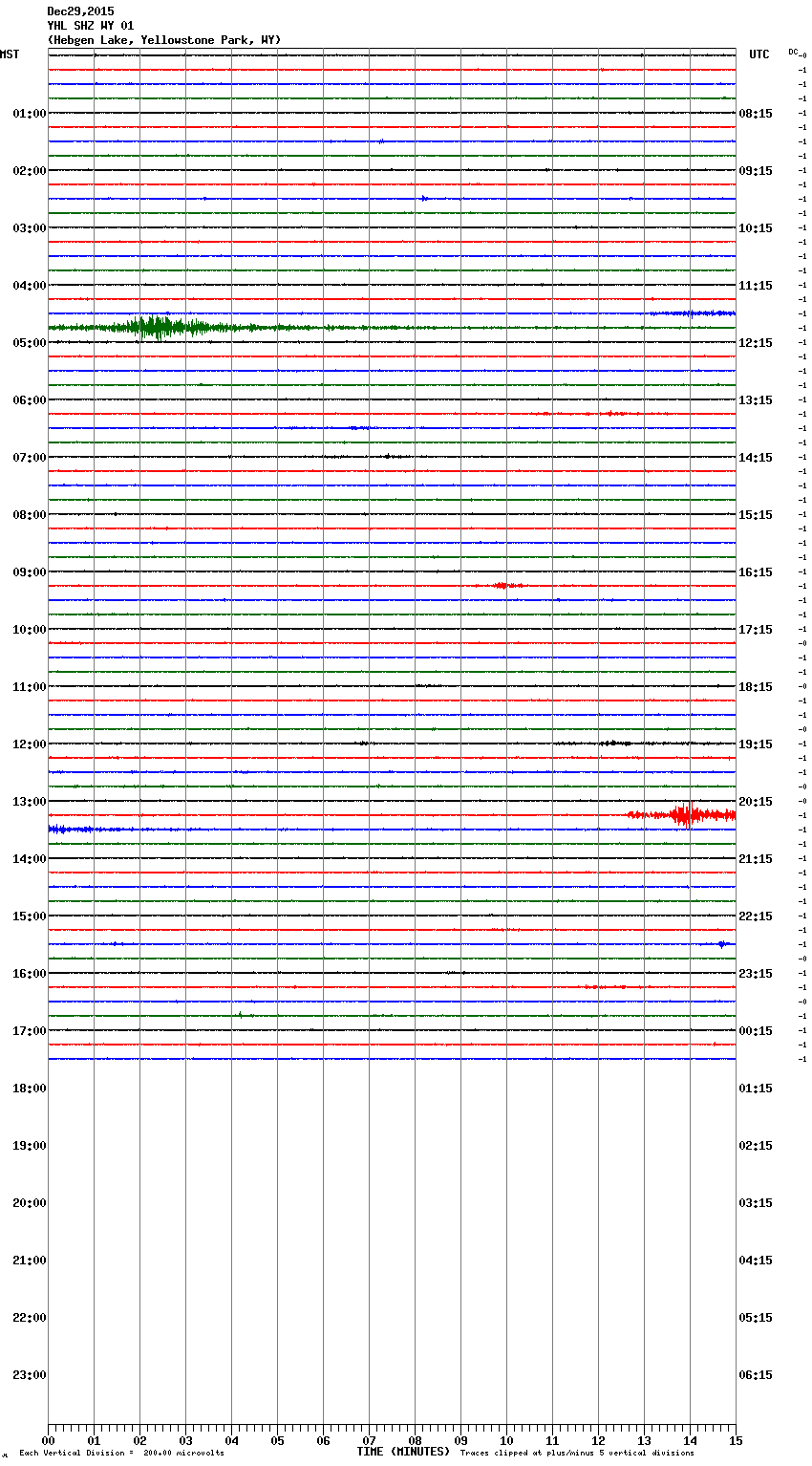Click the 13 minute label on the bottom axis
Screen dimensions: 812x1466
pyautogui.click(x=644, y=1440)
